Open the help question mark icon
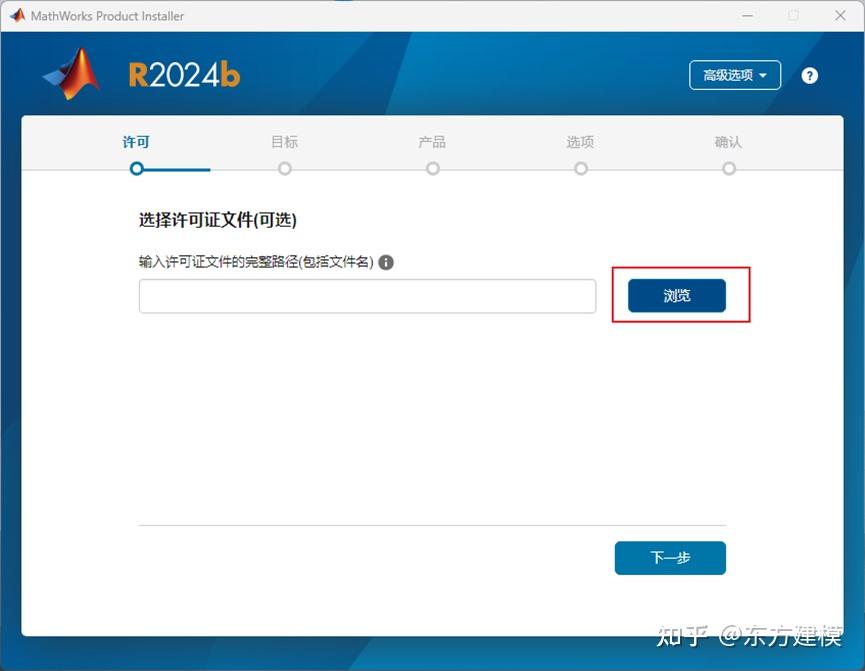Viewport: 865px width, 671px height. [x=810, y=75]
